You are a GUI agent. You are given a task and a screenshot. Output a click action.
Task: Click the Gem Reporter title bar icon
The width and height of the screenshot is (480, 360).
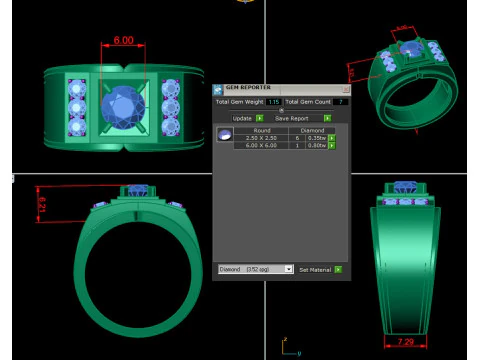pos(218,90)
